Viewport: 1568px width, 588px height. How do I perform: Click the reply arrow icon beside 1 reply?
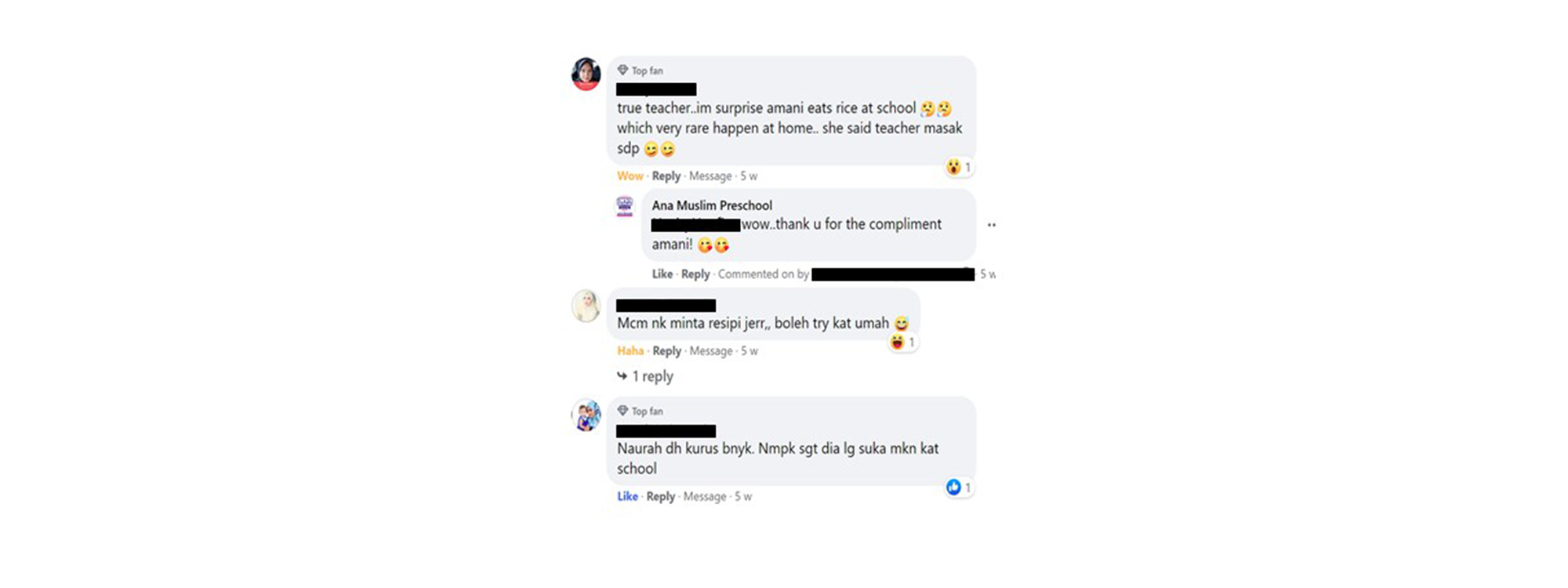pyautogui.click(x=622, y=376)
